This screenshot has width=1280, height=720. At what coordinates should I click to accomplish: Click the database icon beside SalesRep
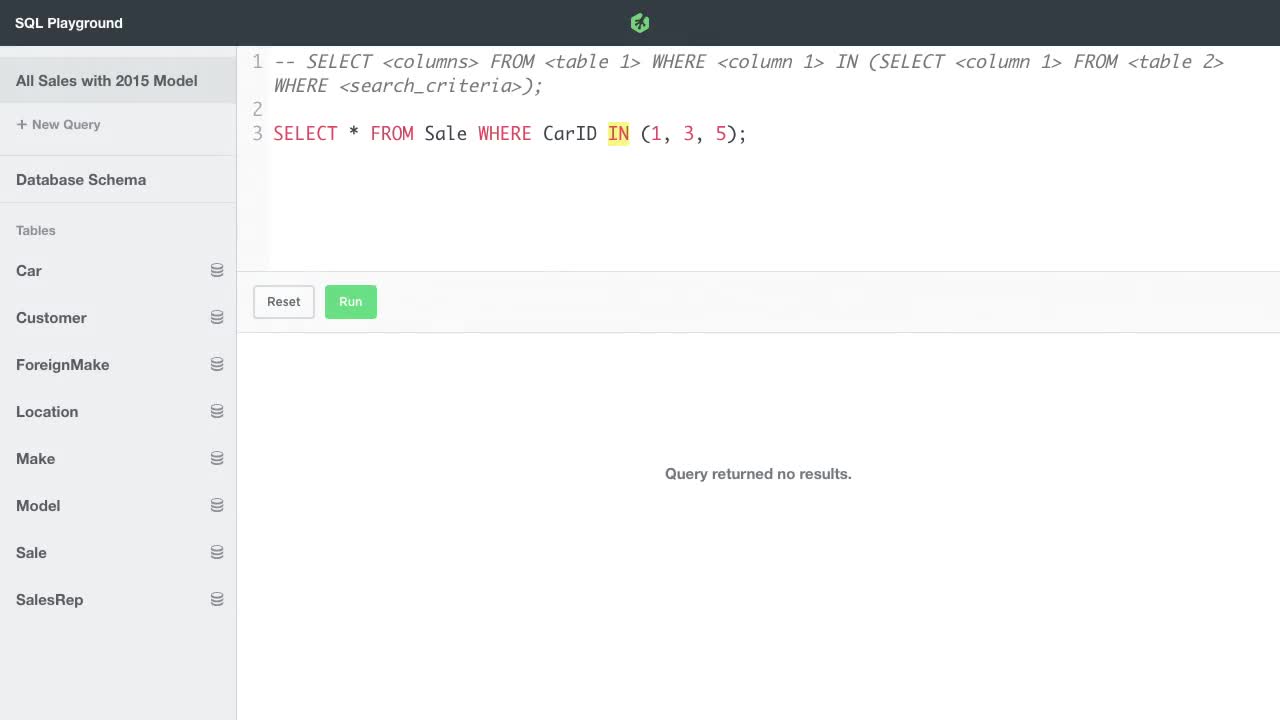click(217, 599)
